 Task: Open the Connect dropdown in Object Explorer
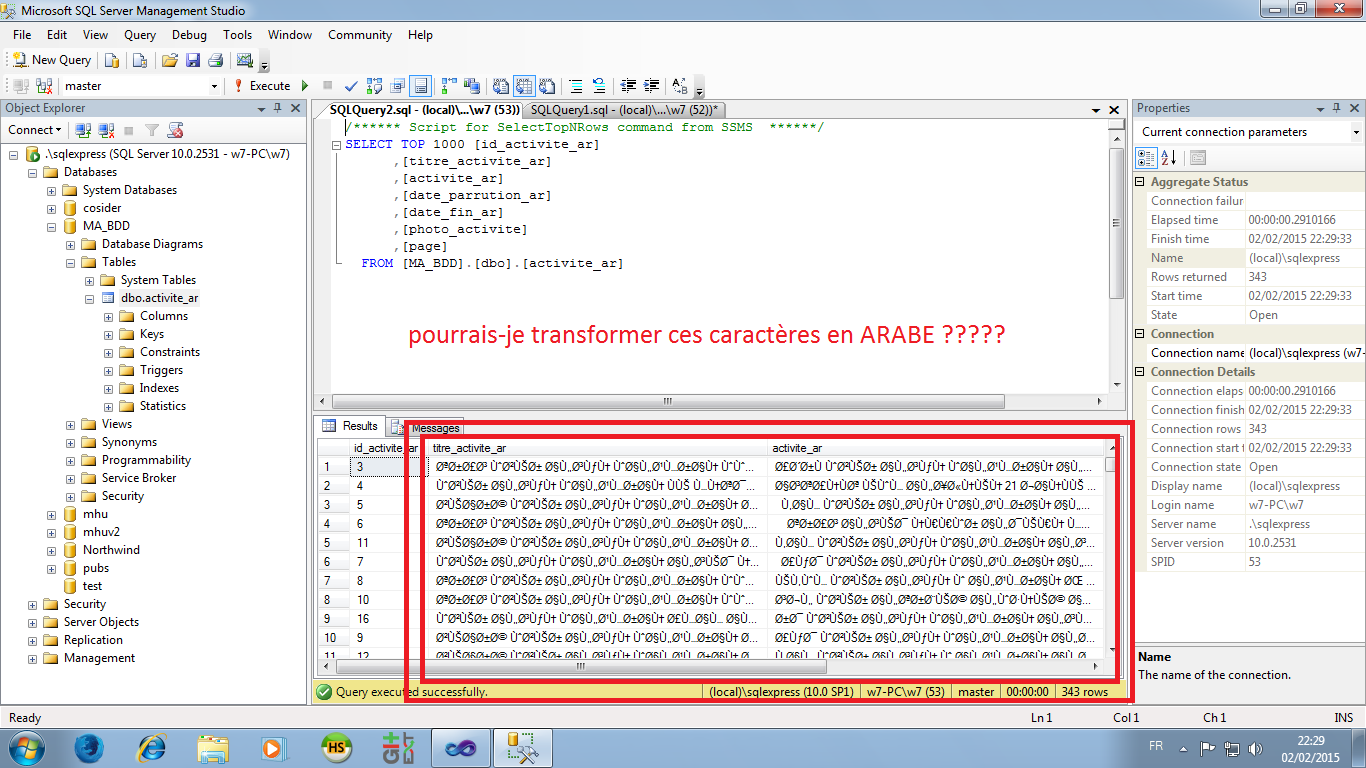pos(35,130)
